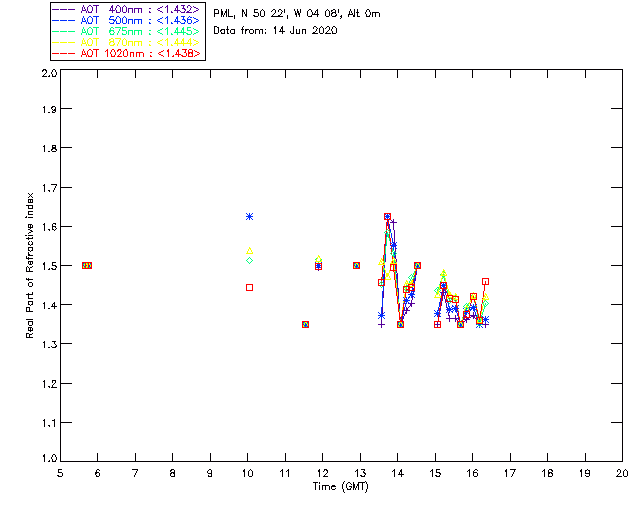Click the PML location header text
This screenshot has height=512, width=640.
coord(297,14)
